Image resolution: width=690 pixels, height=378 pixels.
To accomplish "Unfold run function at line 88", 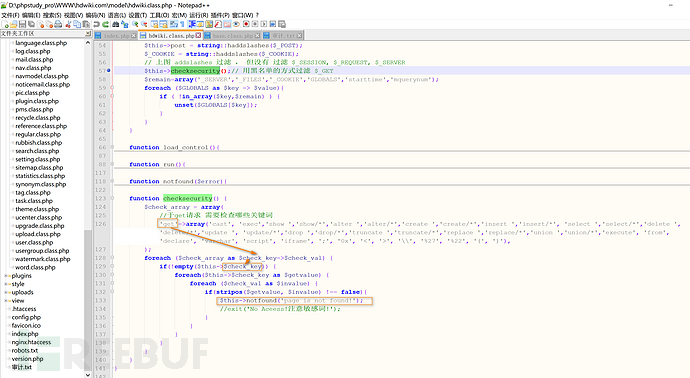I will point(112,164).
